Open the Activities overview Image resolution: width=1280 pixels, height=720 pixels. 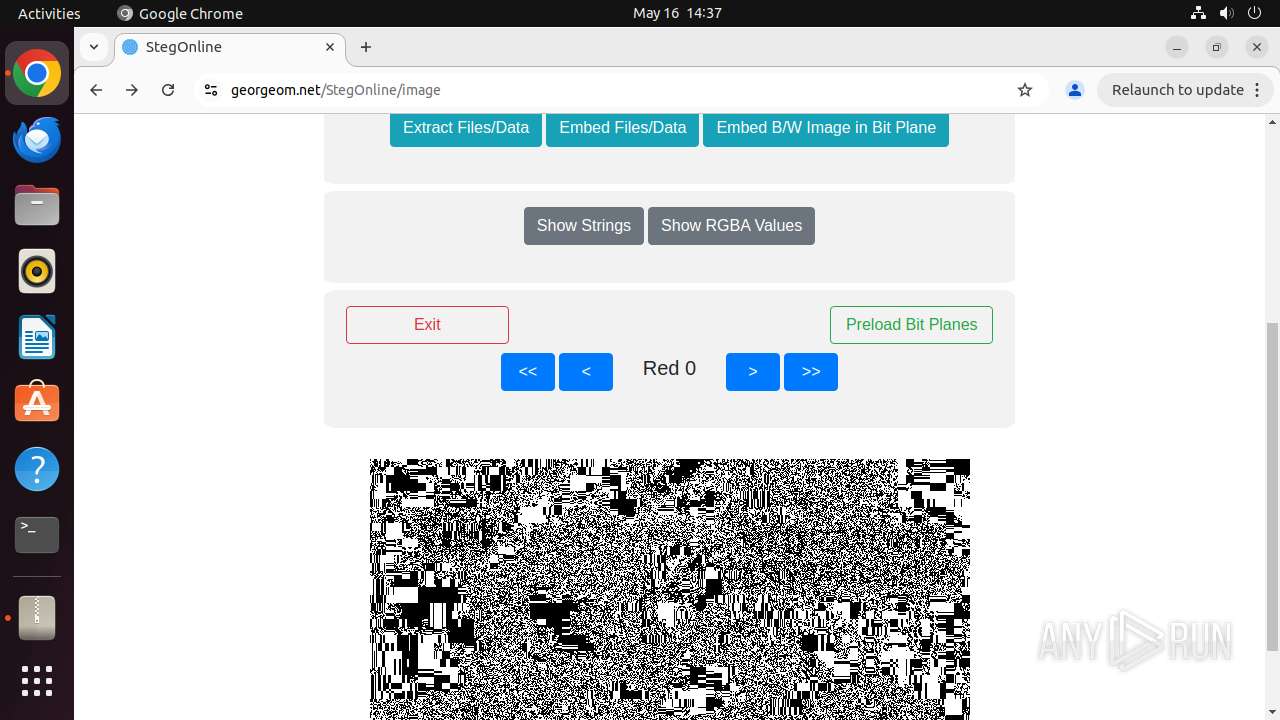[x=49, y=13]
